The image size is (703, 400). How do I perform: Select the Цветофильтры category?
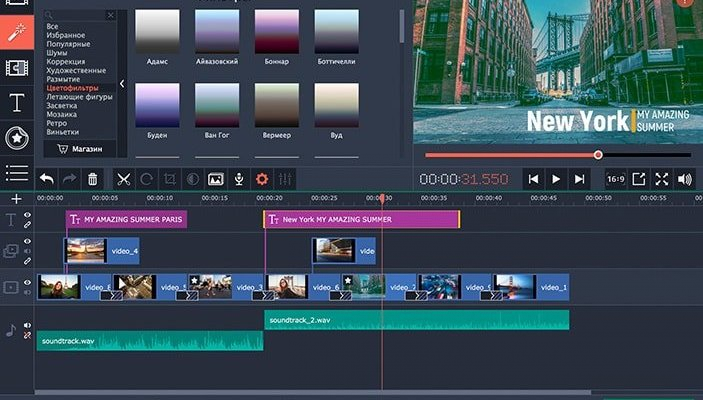tap(71, 89)
